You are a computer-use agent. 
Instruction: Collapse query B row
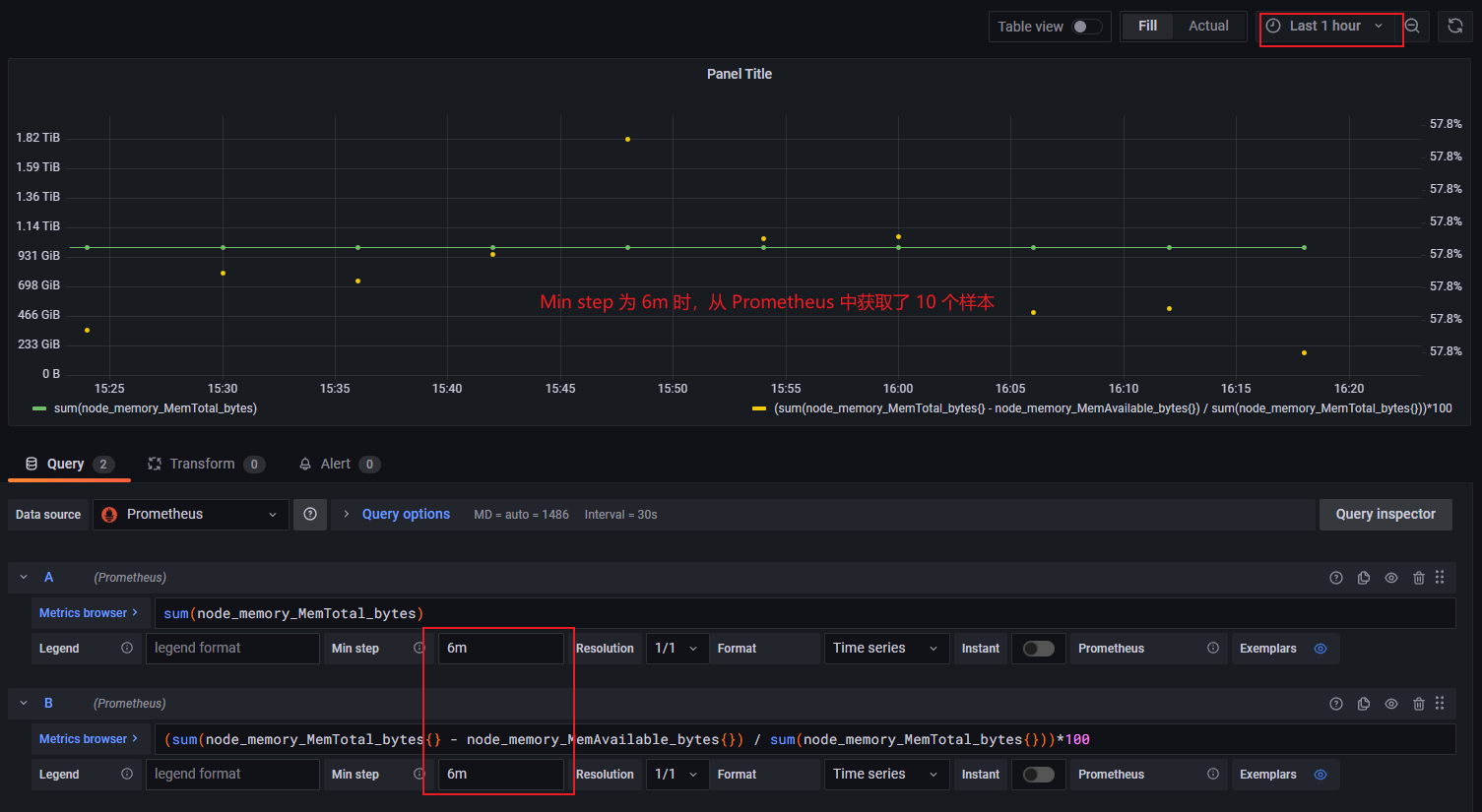pos(24,704)
